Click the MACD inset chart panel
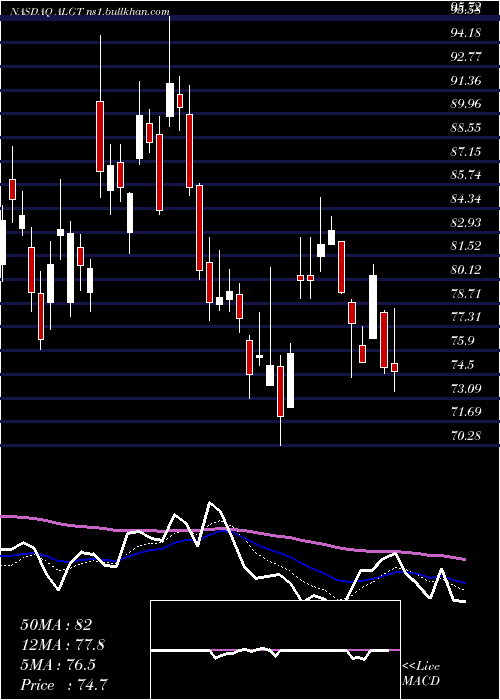The width and height of the screenshot is (500, 700). click(x=275, y=650)
